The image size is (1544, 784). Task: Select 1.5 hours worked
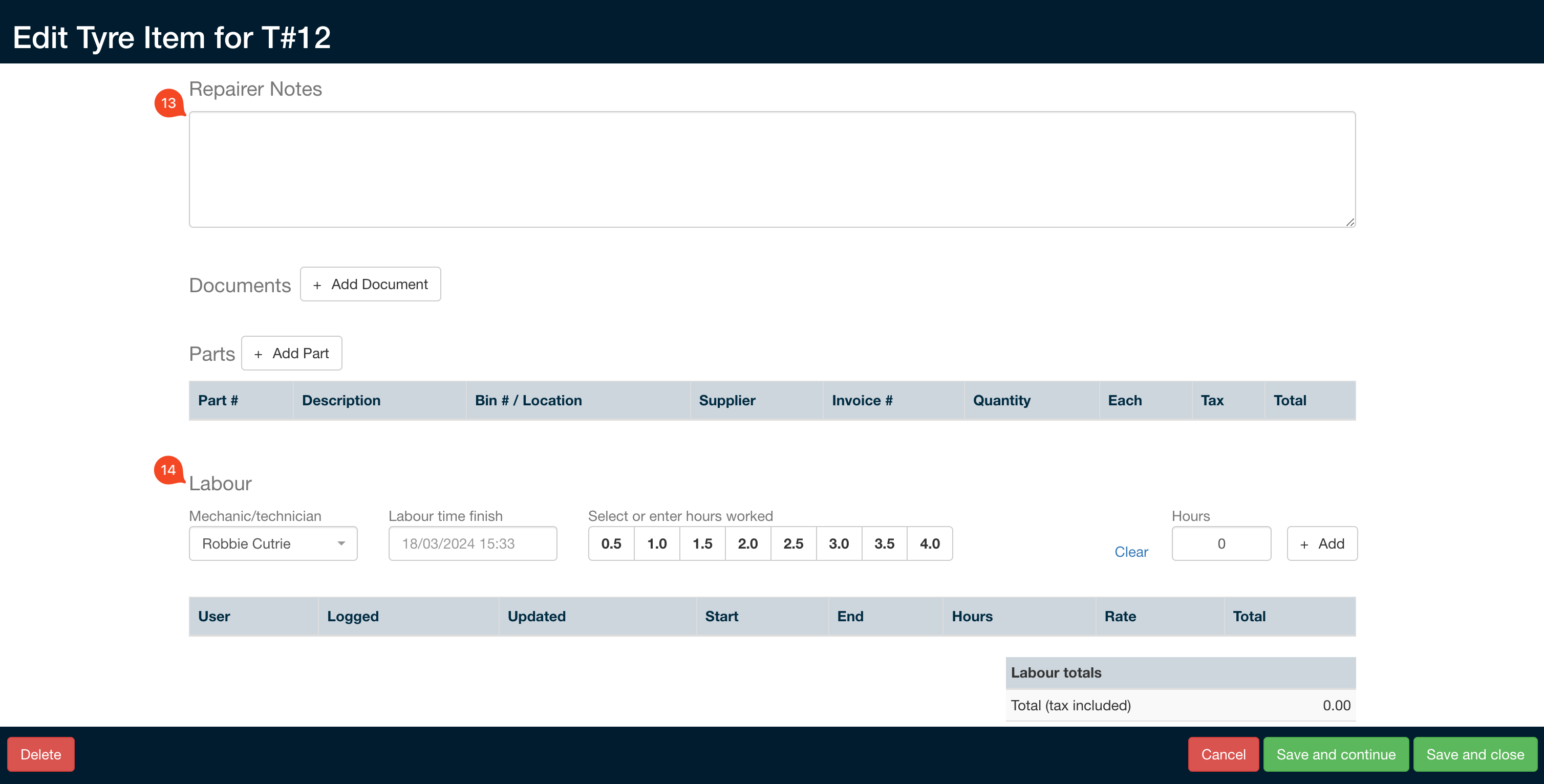pyautogui.click(x=702, y=543)
